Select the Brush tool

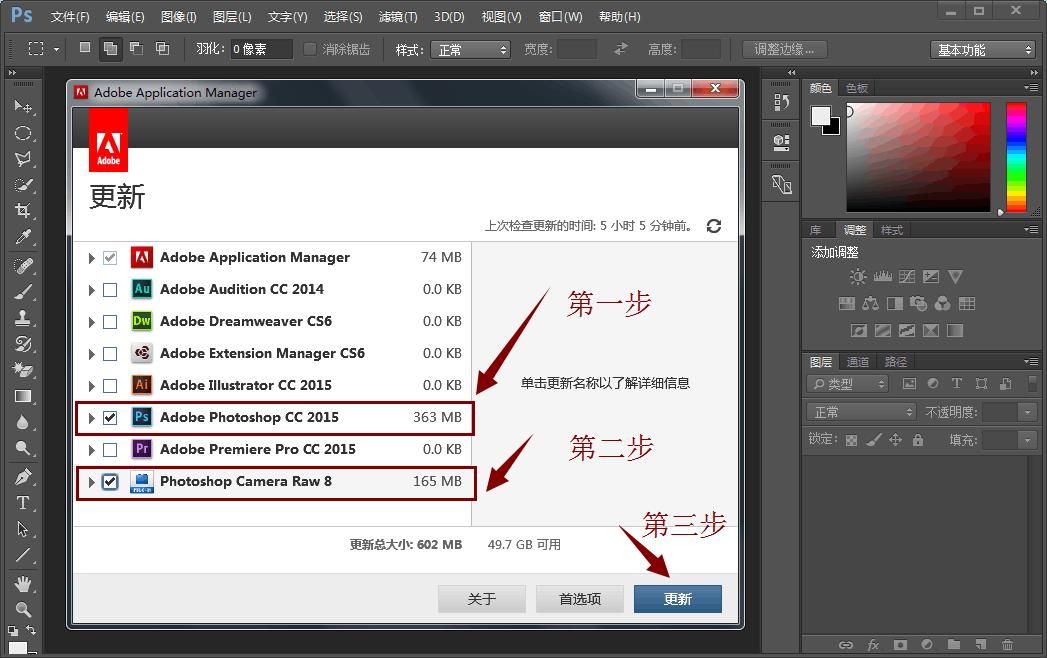pyautogui.click(x=23, y=292)
